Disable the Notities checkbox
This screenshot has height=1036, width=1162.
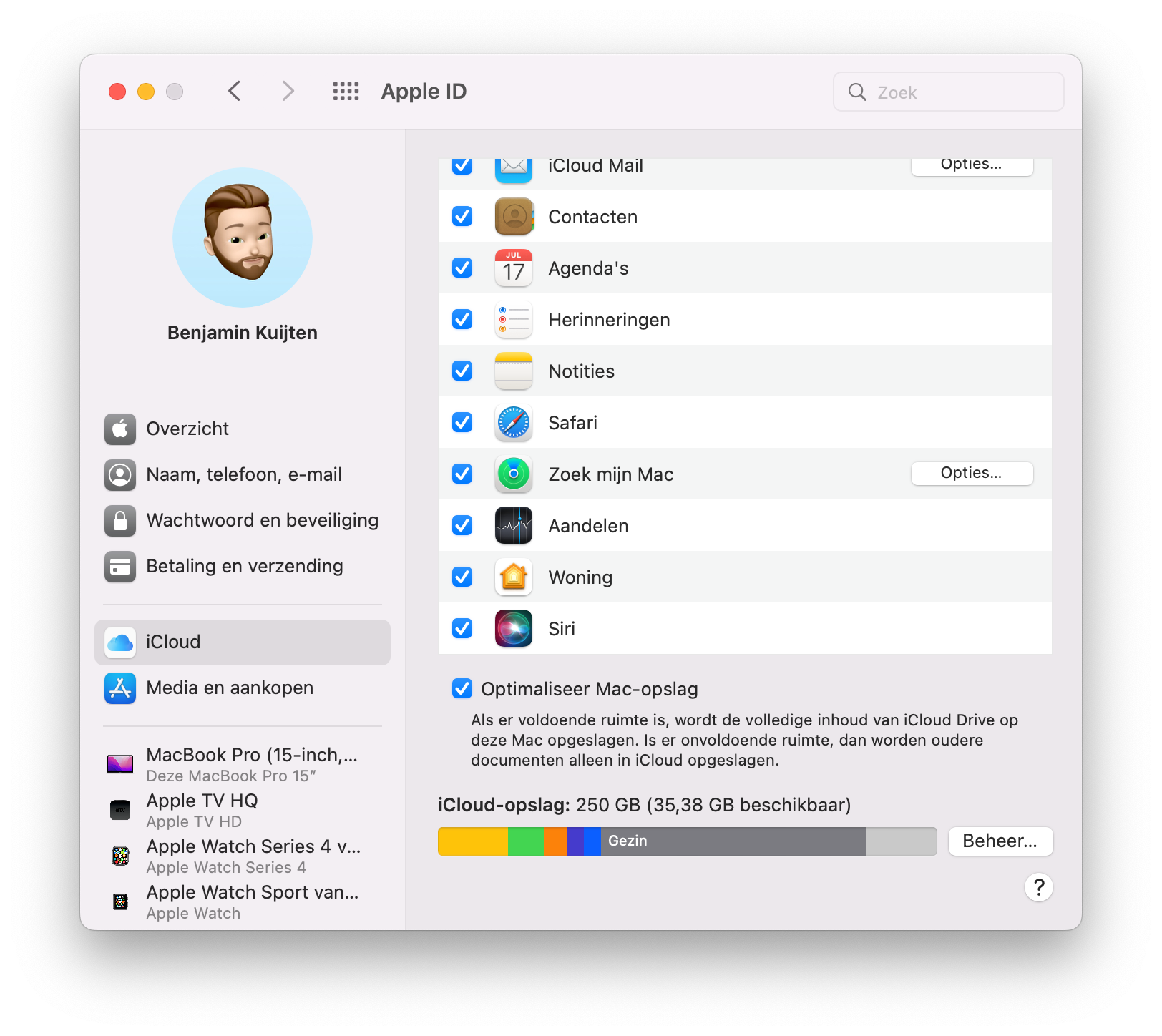click(462, 371)
